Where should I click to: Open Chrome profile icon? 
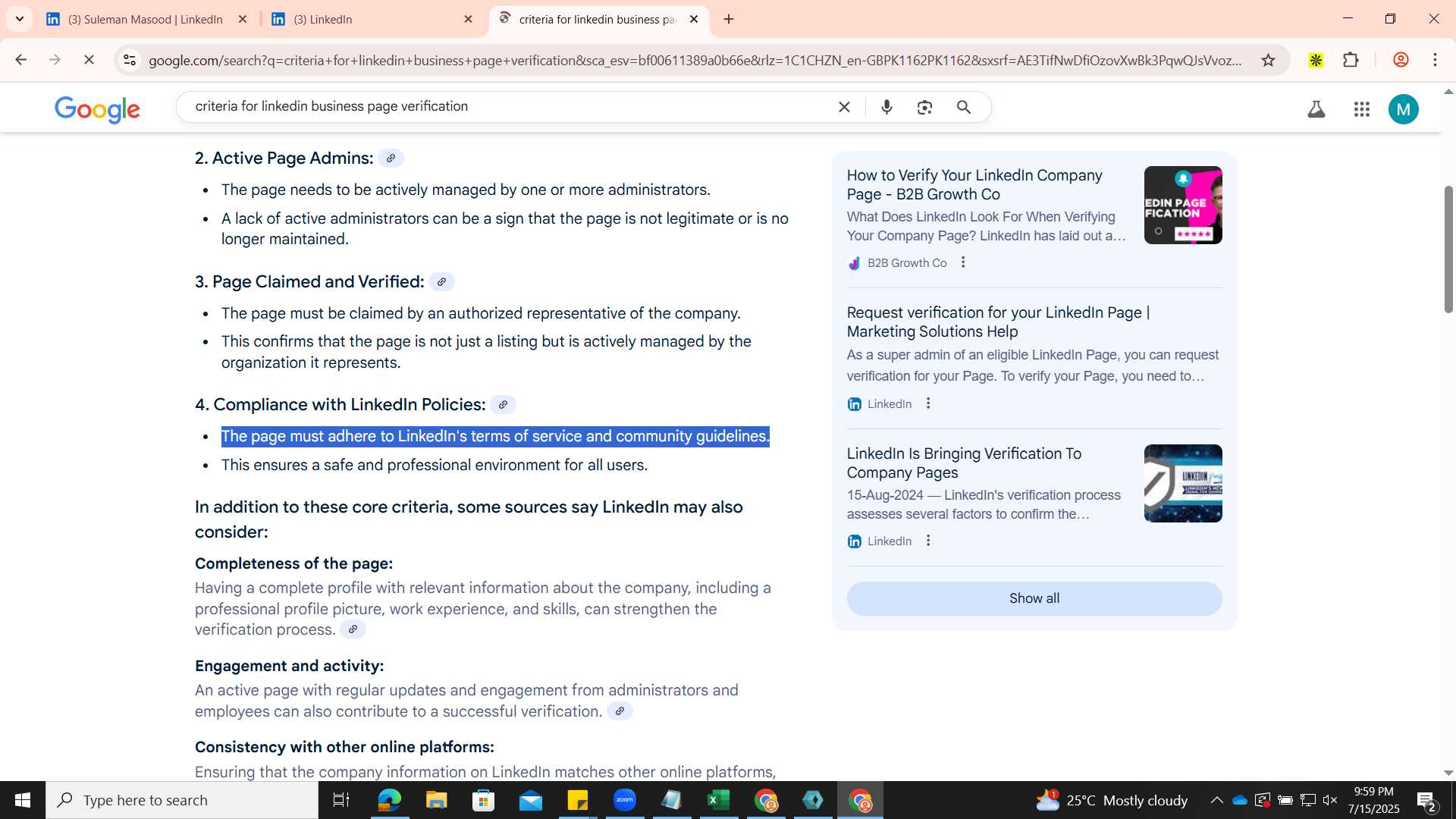(x=1401, y=60)
